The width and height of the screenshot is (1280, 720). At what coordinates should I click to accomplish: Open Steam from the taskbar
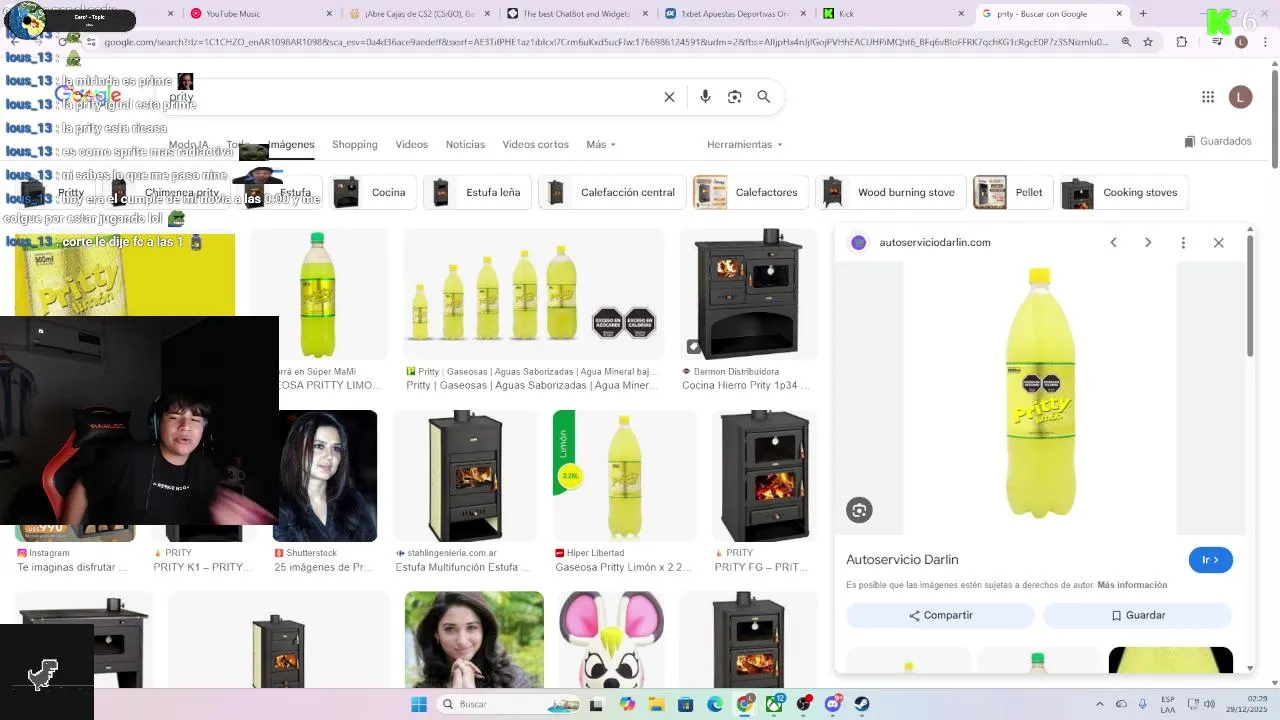coord(862,704)
